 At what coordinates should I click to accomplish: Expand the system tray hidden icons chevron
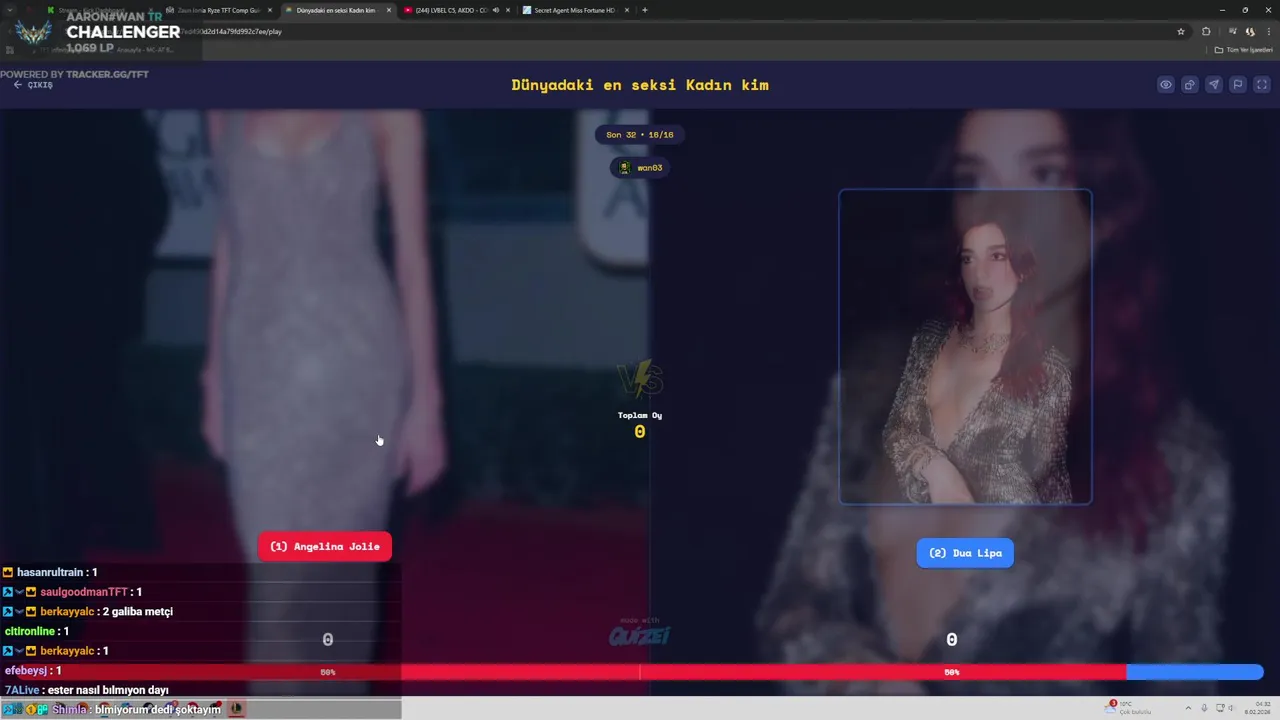(x=1189, y=708)
